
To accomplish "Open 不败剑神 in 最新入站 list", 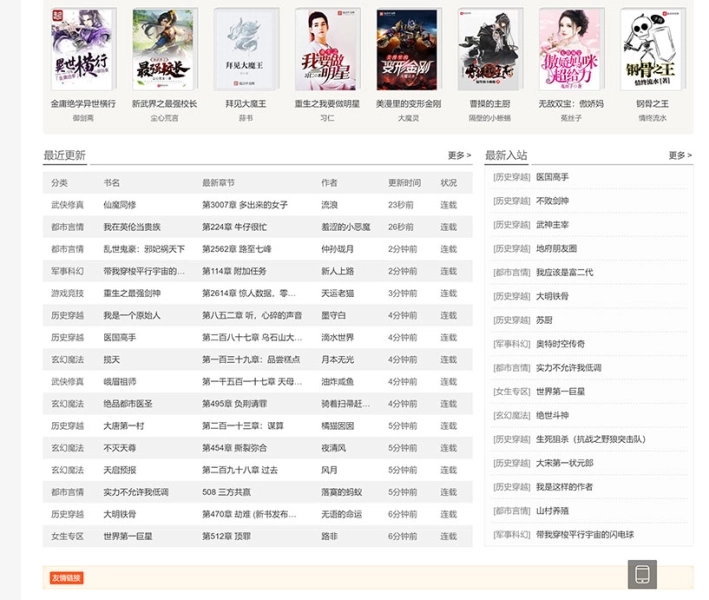I will [553, 201].
